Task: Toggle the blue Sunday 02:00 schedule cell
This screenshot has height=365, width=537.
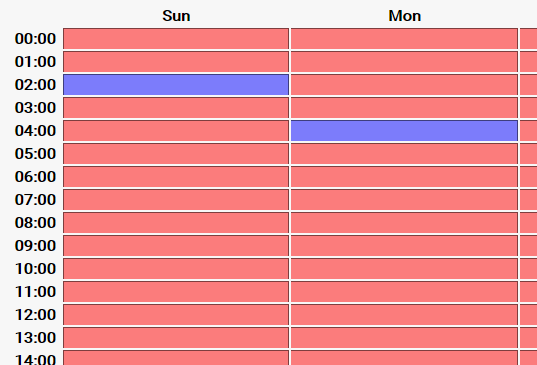Action: click(x=176, y=85)
